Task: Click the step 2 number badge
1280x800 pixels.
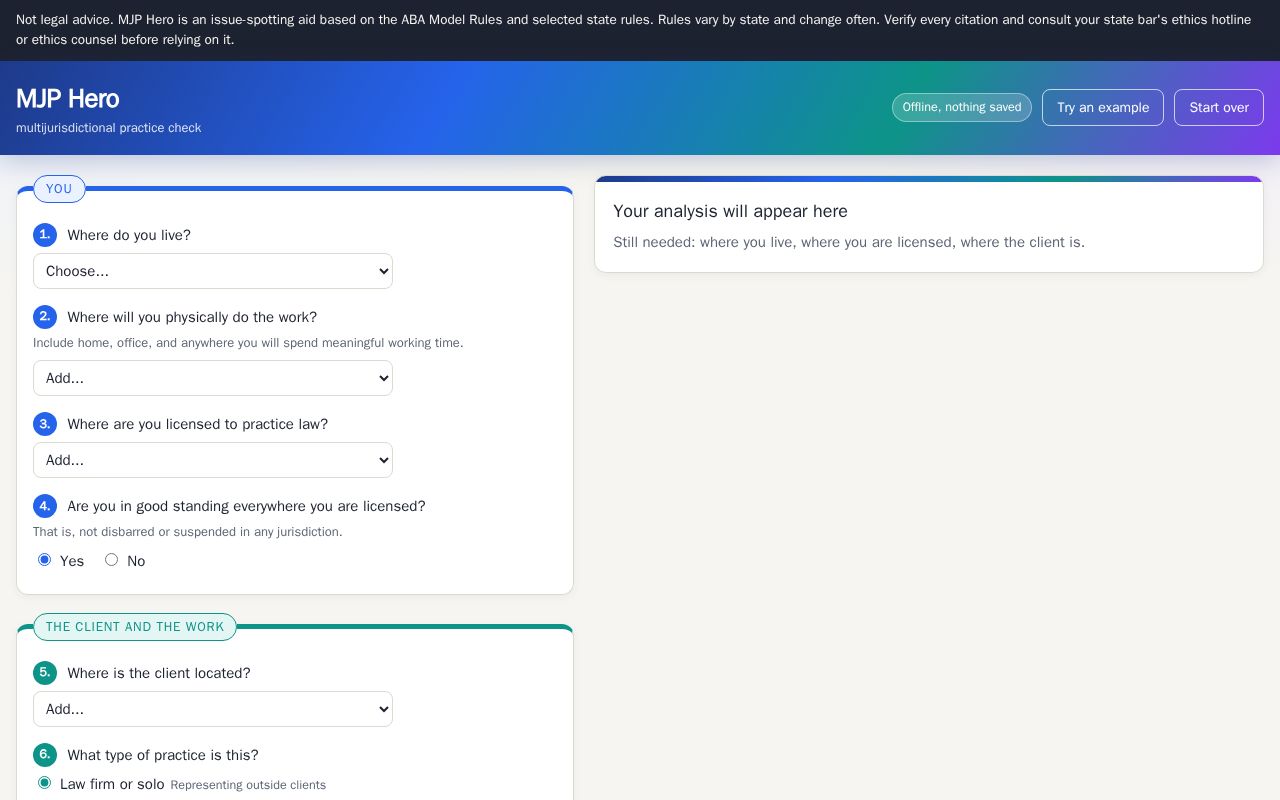Action: (45, 317)
